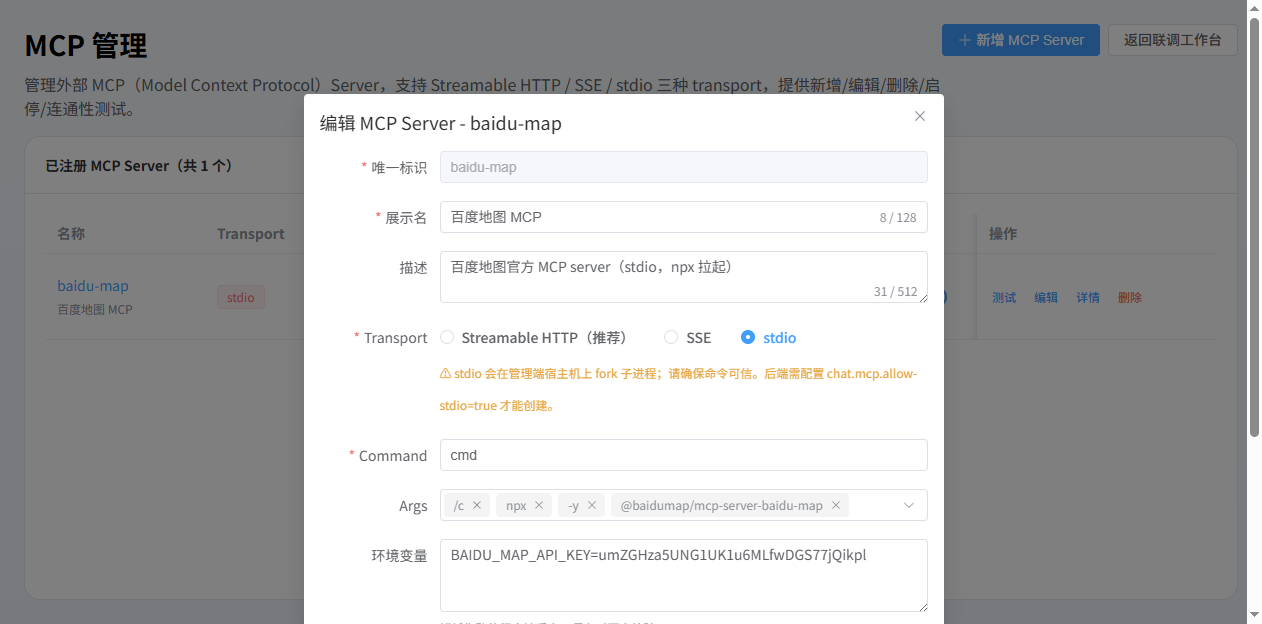
Task: Click the @baidumap/mcp-server-baidu-map tag text
Action: [721, 505]
